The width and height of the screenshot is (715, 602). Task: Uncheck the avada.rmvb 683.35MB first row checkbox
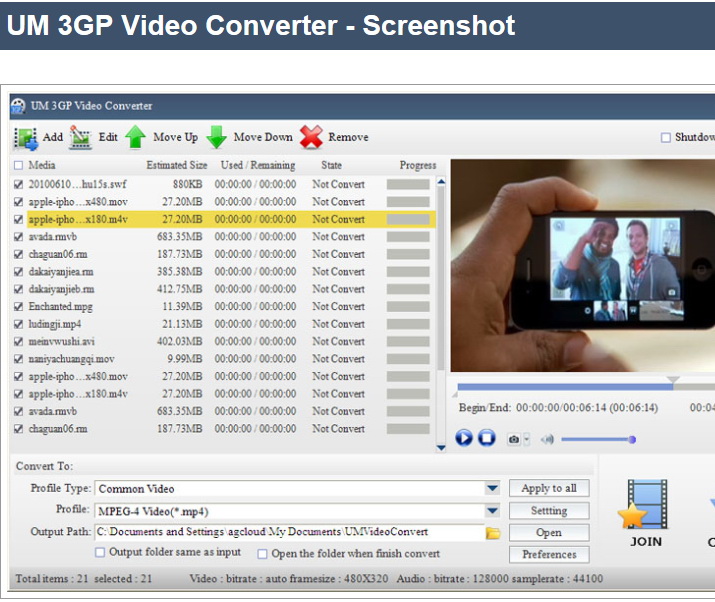pyautogui.click(x=18, y=237)
